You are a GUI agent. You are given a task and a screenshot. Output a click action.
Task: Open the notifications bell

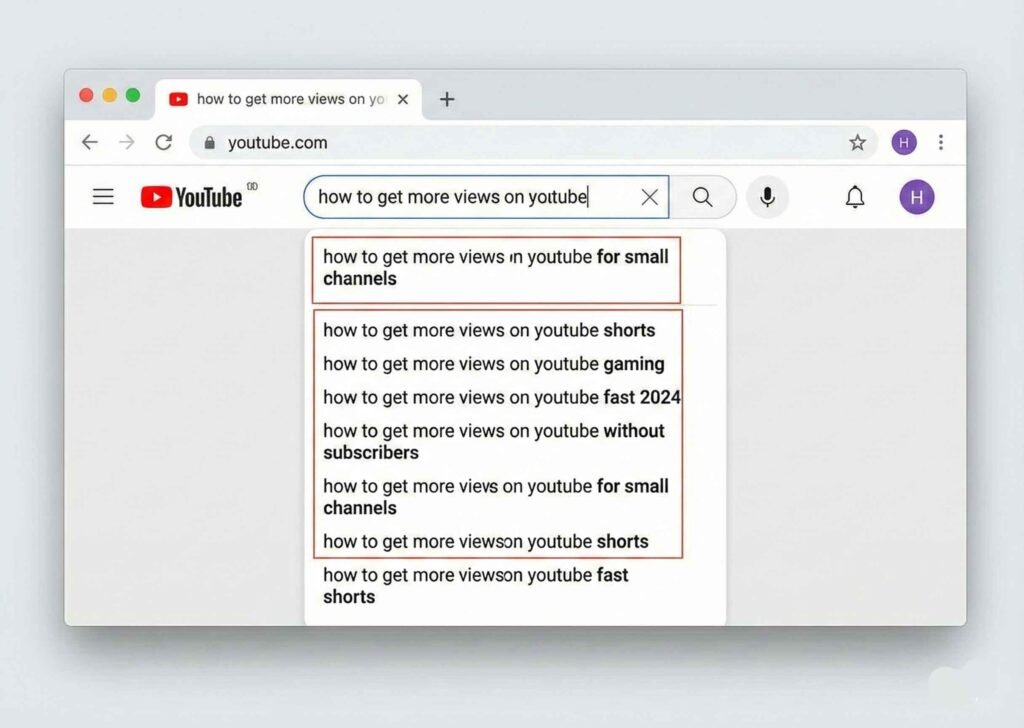pos(855,197)
